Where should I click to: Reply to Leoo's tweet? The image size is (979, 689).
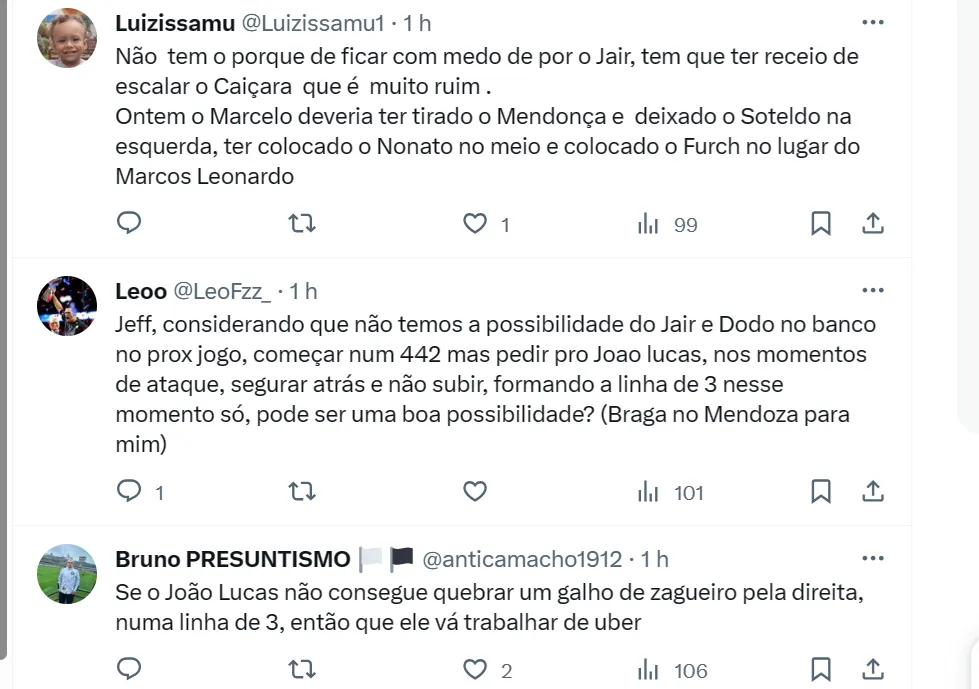[x=129, y=490]
